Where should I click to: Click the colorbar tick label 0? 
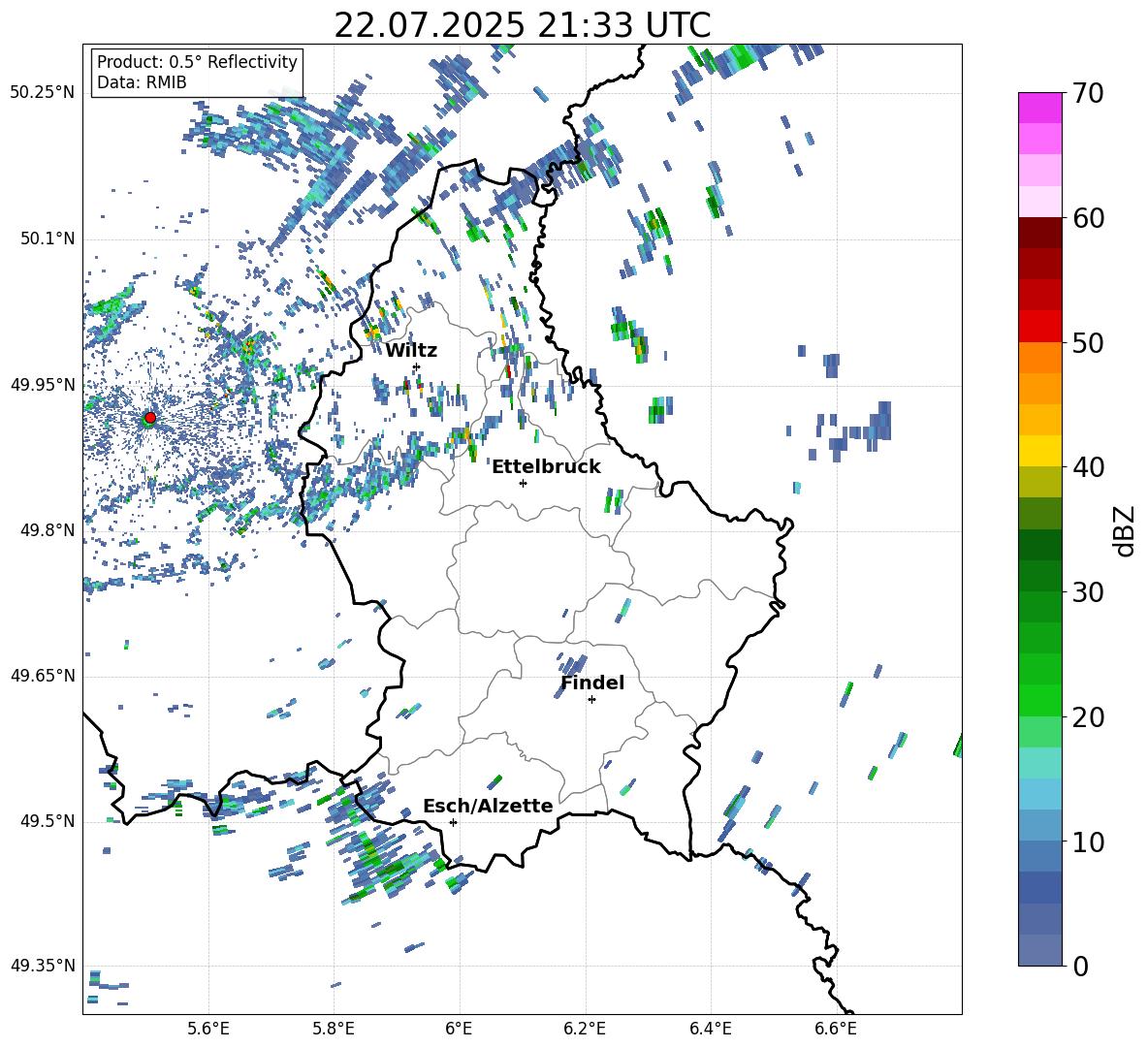(x=1080, y=967)
